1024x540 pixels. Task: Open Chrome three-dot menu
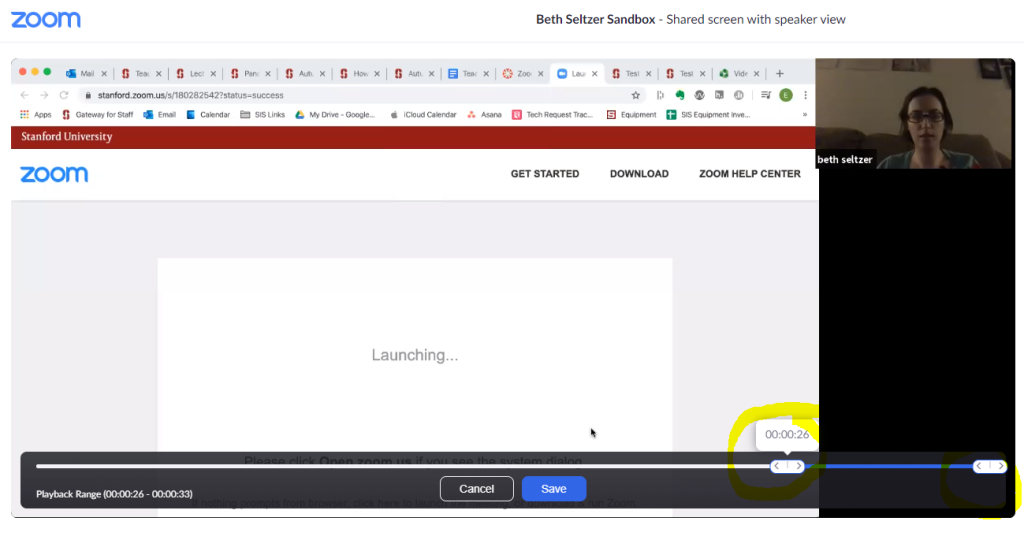[x=805, y=95]
